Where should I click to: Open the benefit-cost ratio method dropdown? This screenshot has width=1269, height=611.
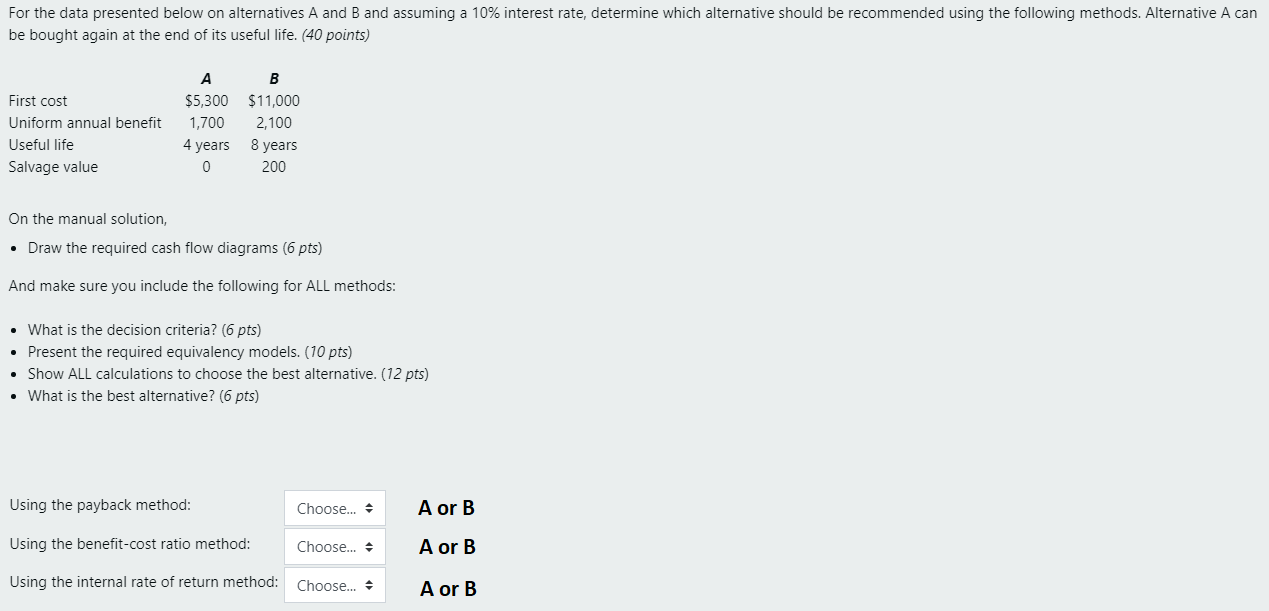(x=335, y=546)
